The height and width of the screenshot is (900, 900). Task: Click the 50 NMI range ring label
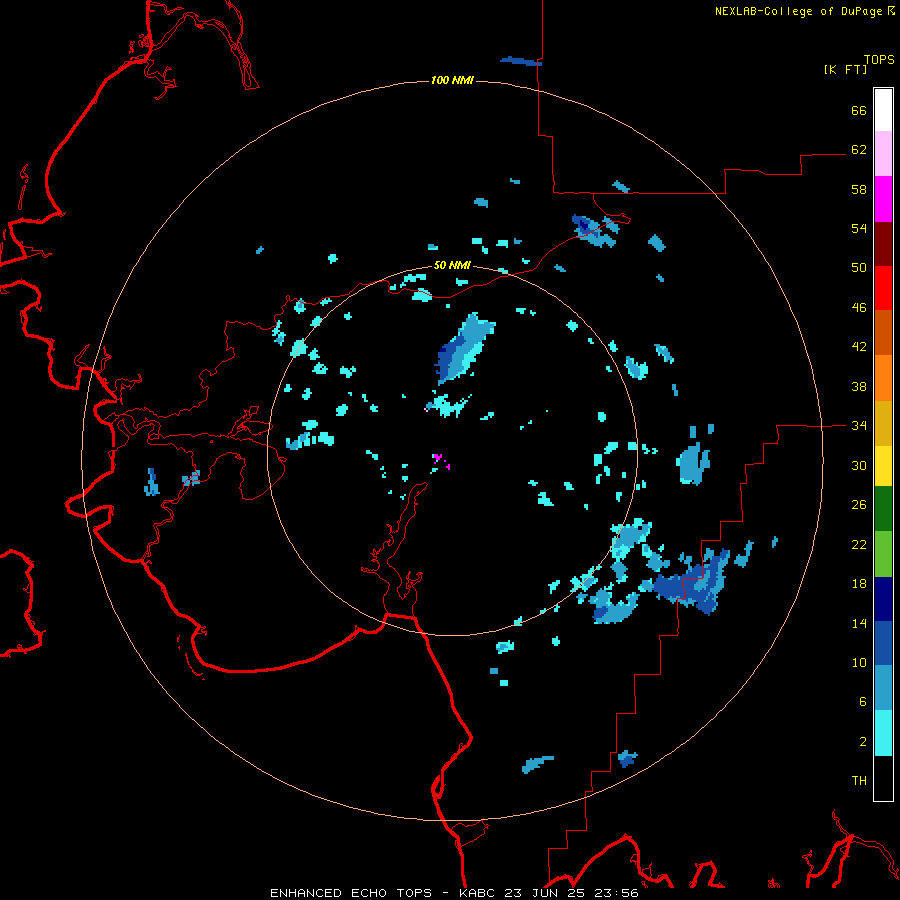[452, 265]
